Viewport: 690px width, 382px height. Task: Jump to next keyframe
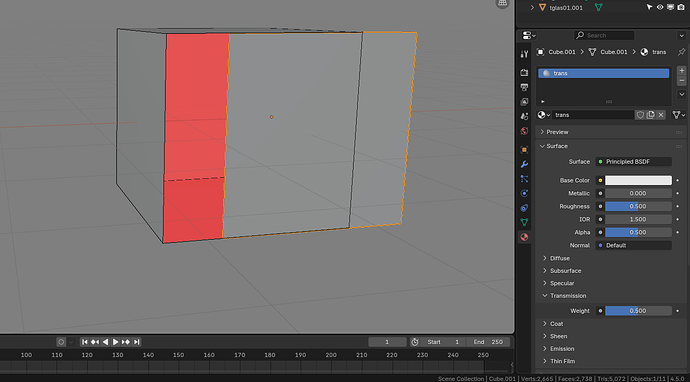click(126, 342)
